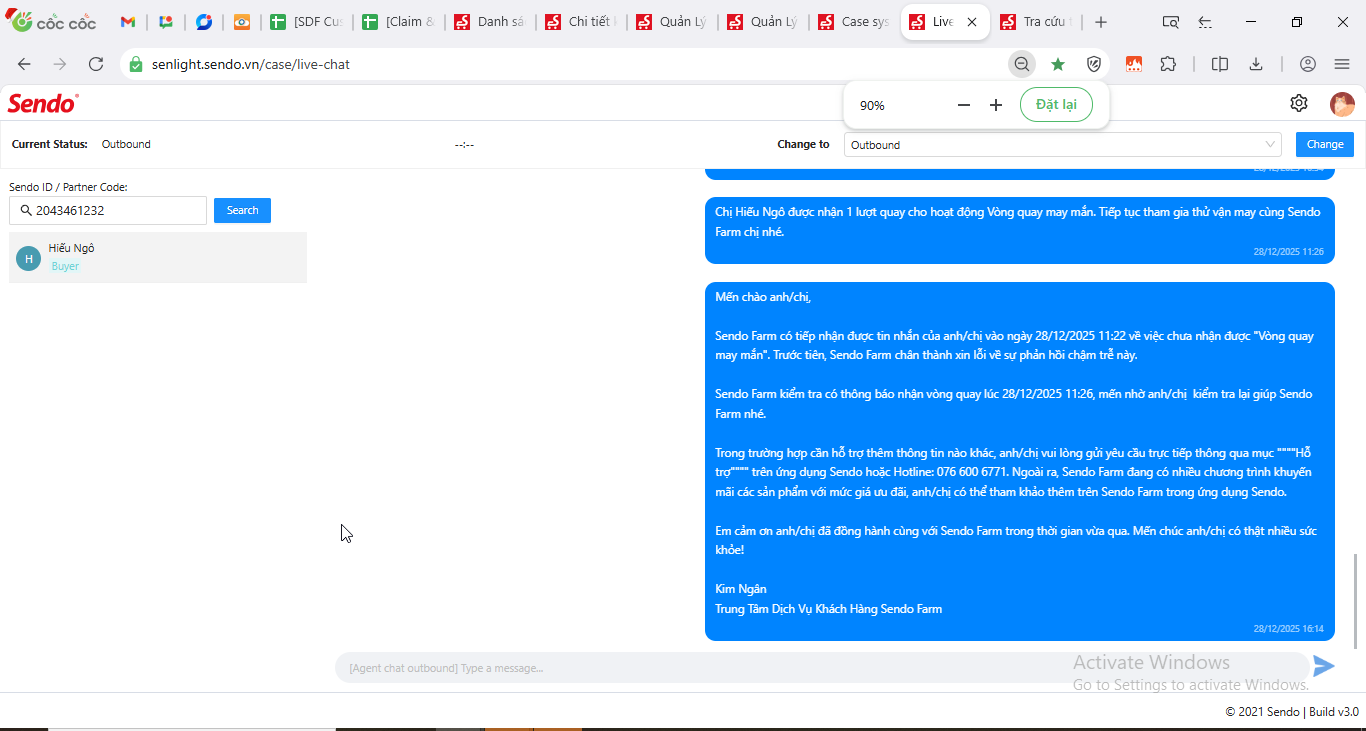Reload the current page

point(96,64)
